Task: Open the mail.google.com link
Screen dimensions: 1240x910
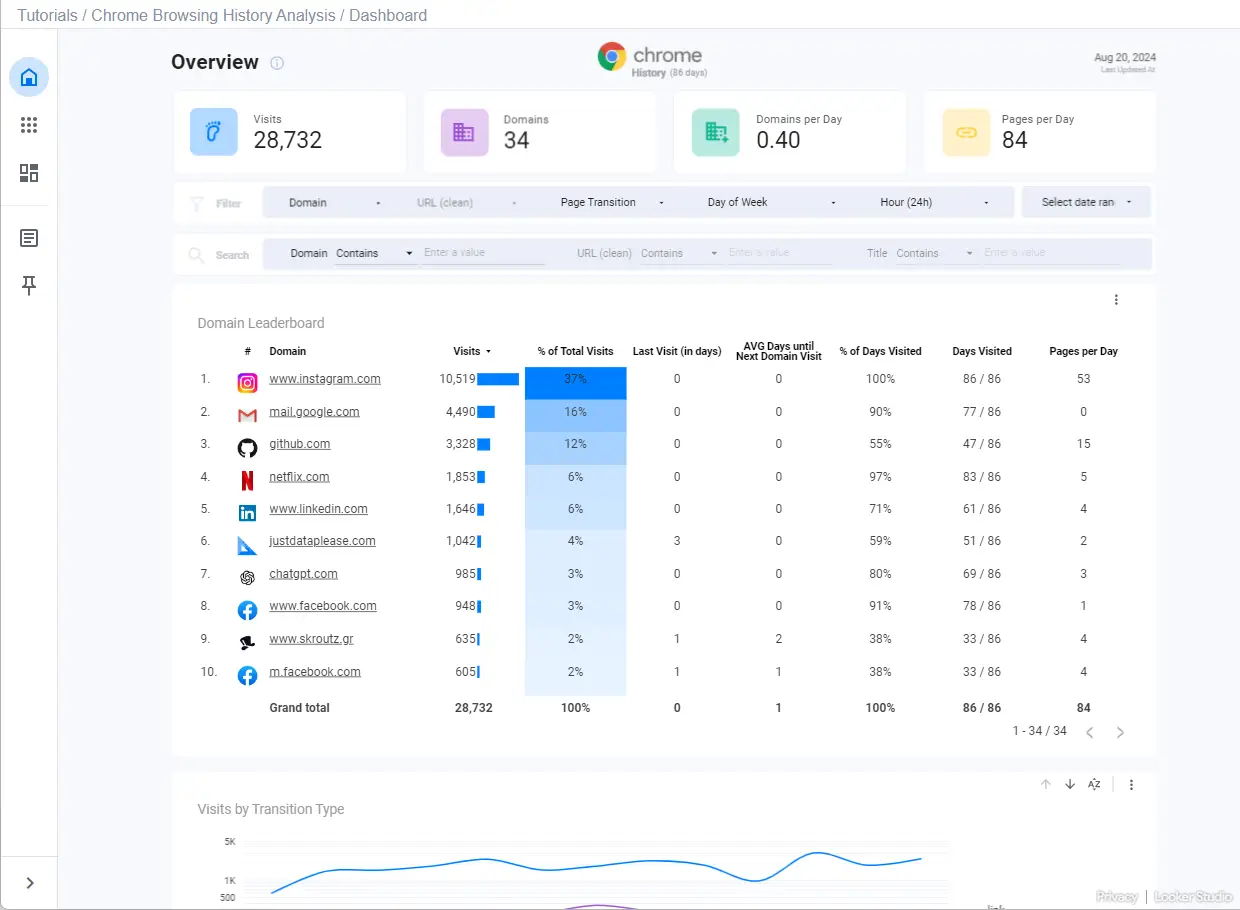Action: tap(314, 412)
